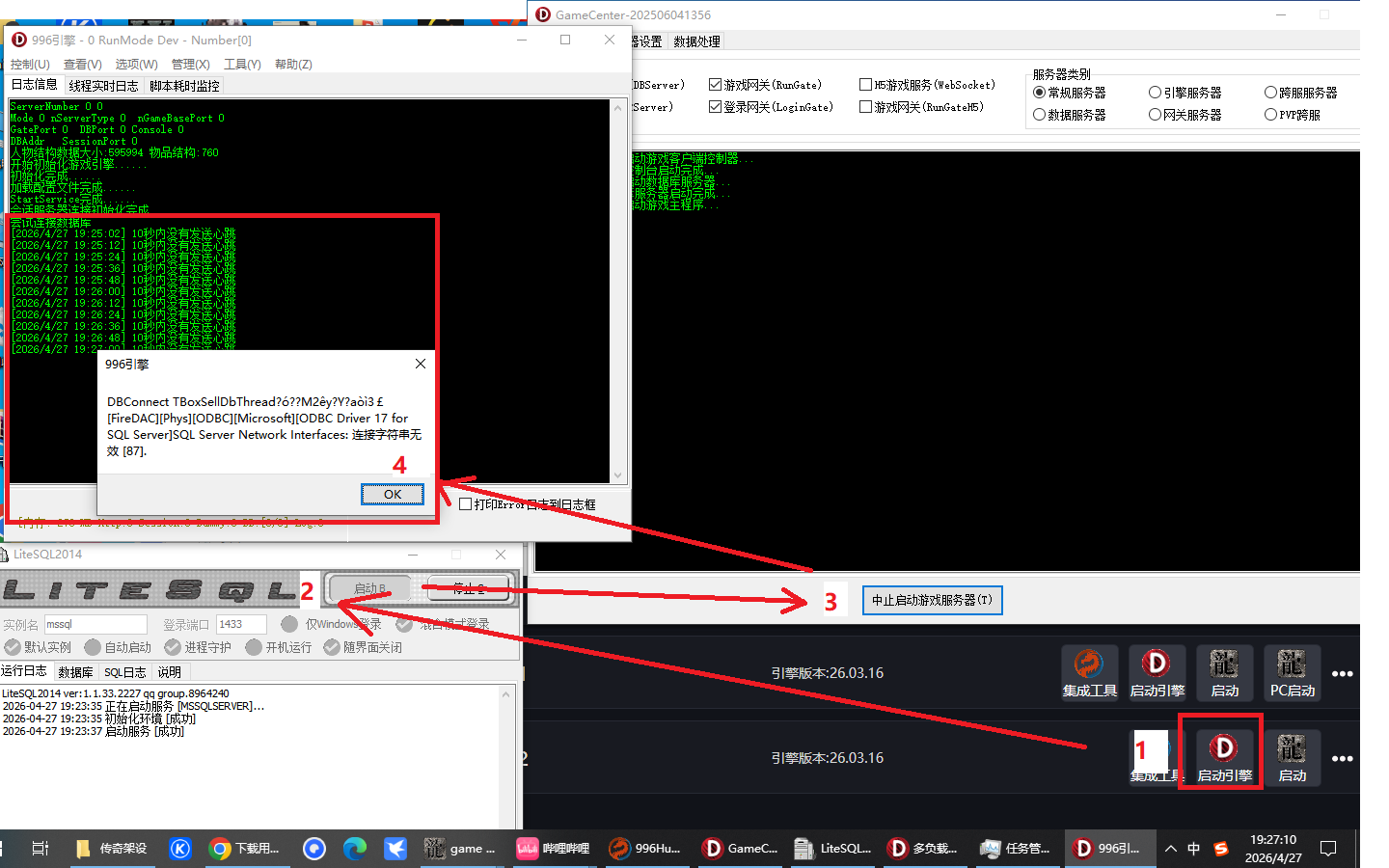
Task: 点击登录端口1433输入框
Action: tap(240, 623)
